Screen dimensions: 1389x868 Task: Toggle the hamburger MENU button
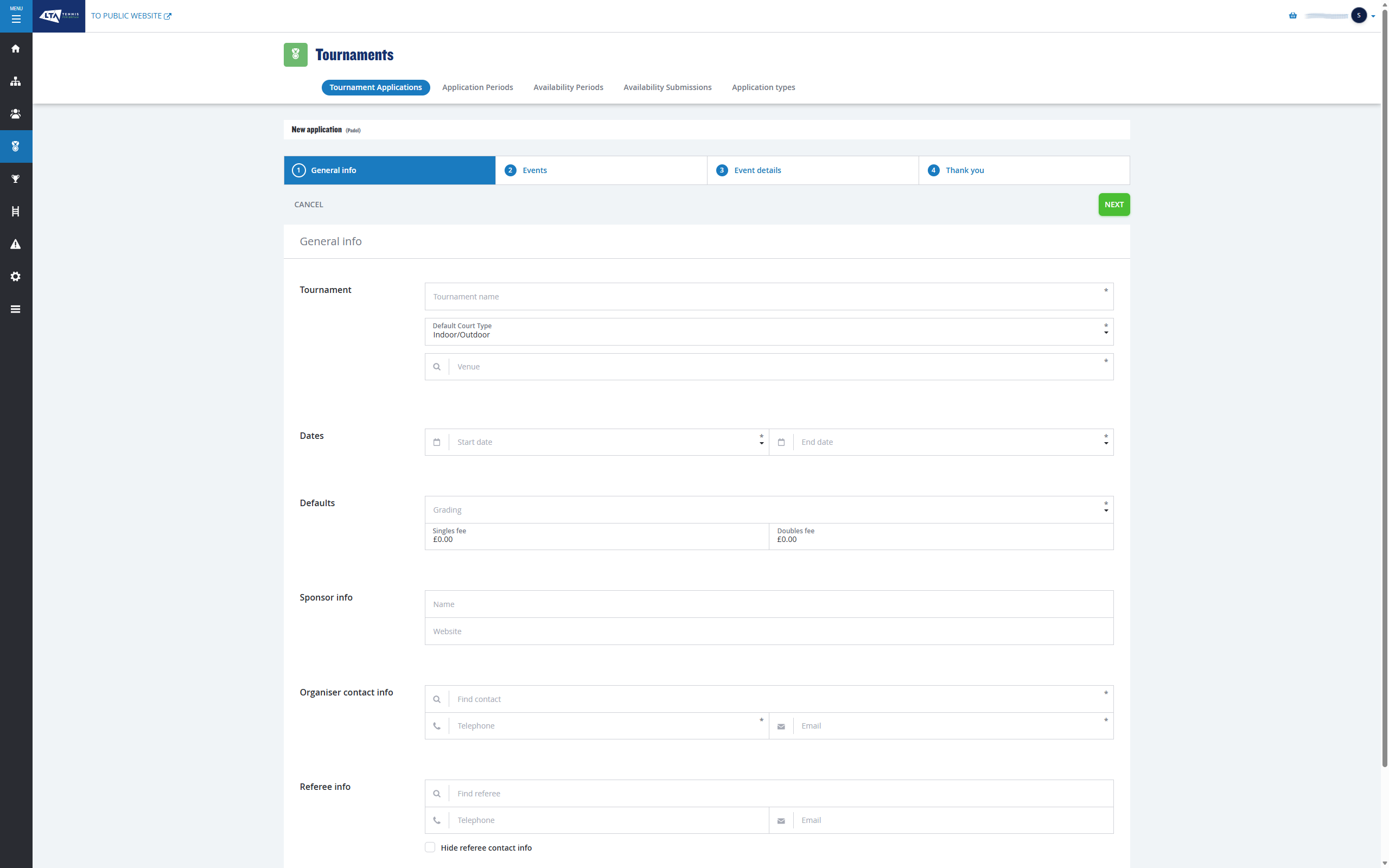[16, 16]
